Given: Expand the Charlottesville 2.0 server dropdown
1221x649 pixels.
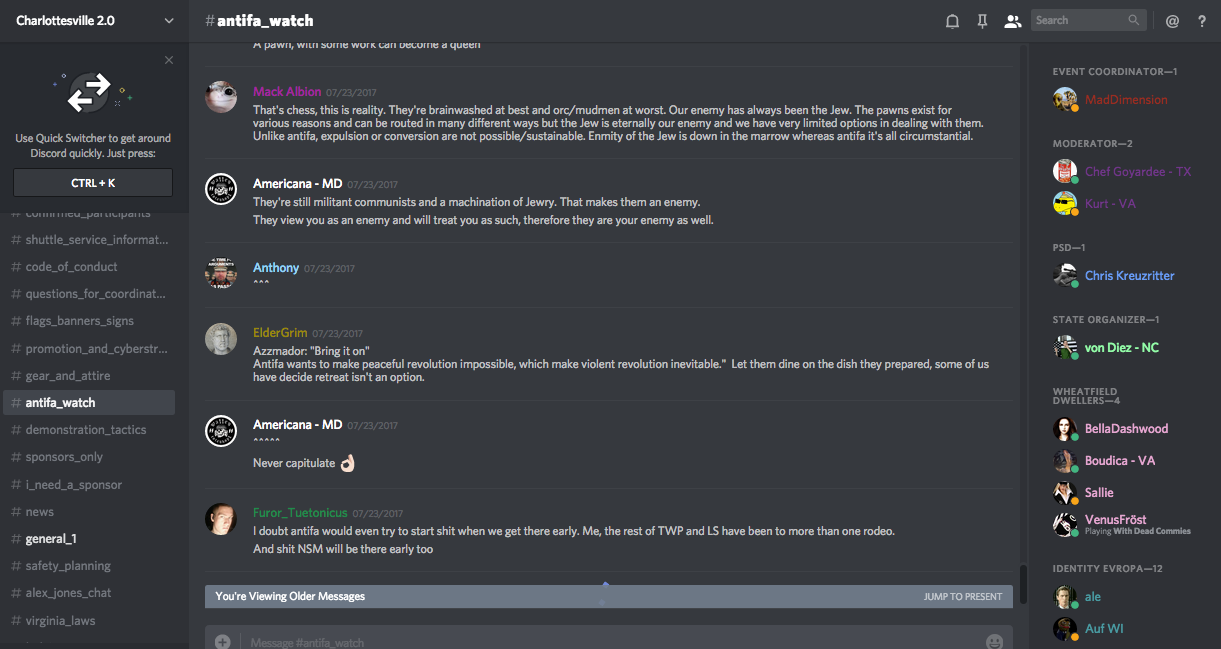Looking at the screenshot, I should tap(168, 21).
